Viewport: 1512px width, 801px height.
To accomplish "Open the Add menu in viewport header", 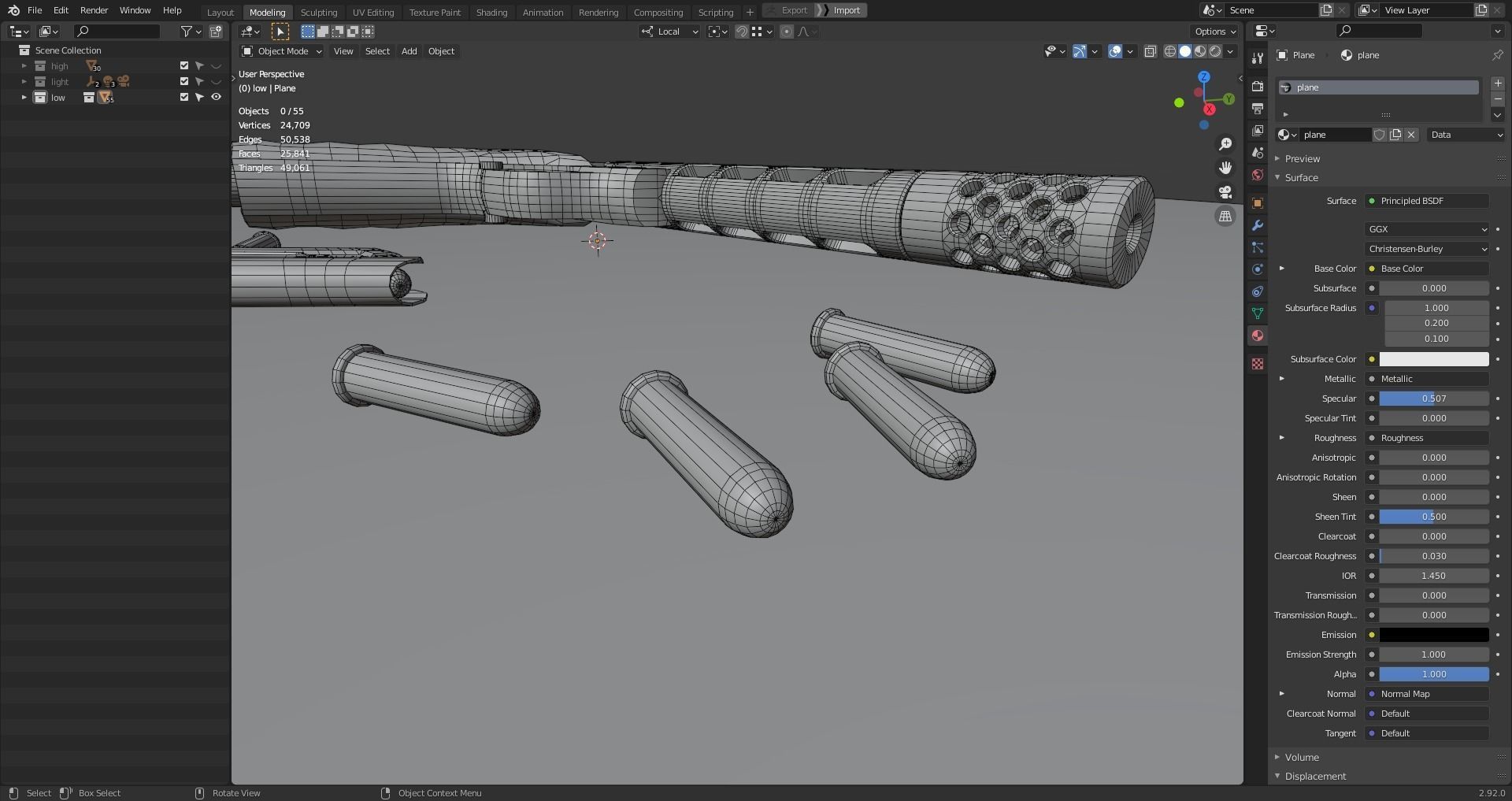I will 409,51.
